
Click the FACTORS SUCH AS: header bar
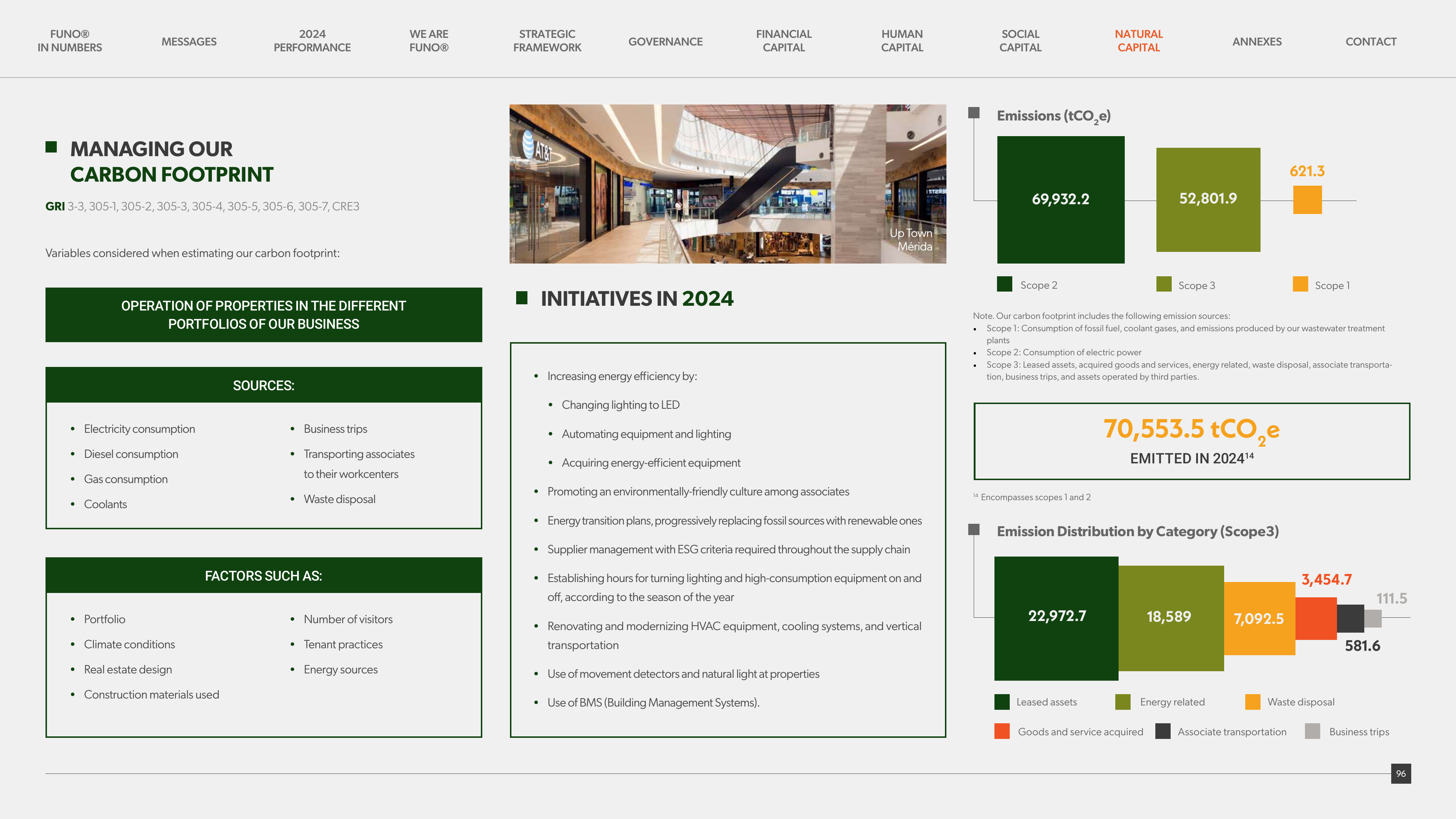[x=264, y=575]
